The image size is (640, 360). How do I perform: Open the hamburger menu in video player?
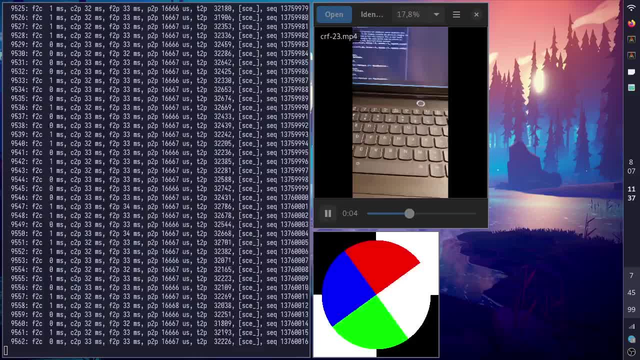click(456, 14)
